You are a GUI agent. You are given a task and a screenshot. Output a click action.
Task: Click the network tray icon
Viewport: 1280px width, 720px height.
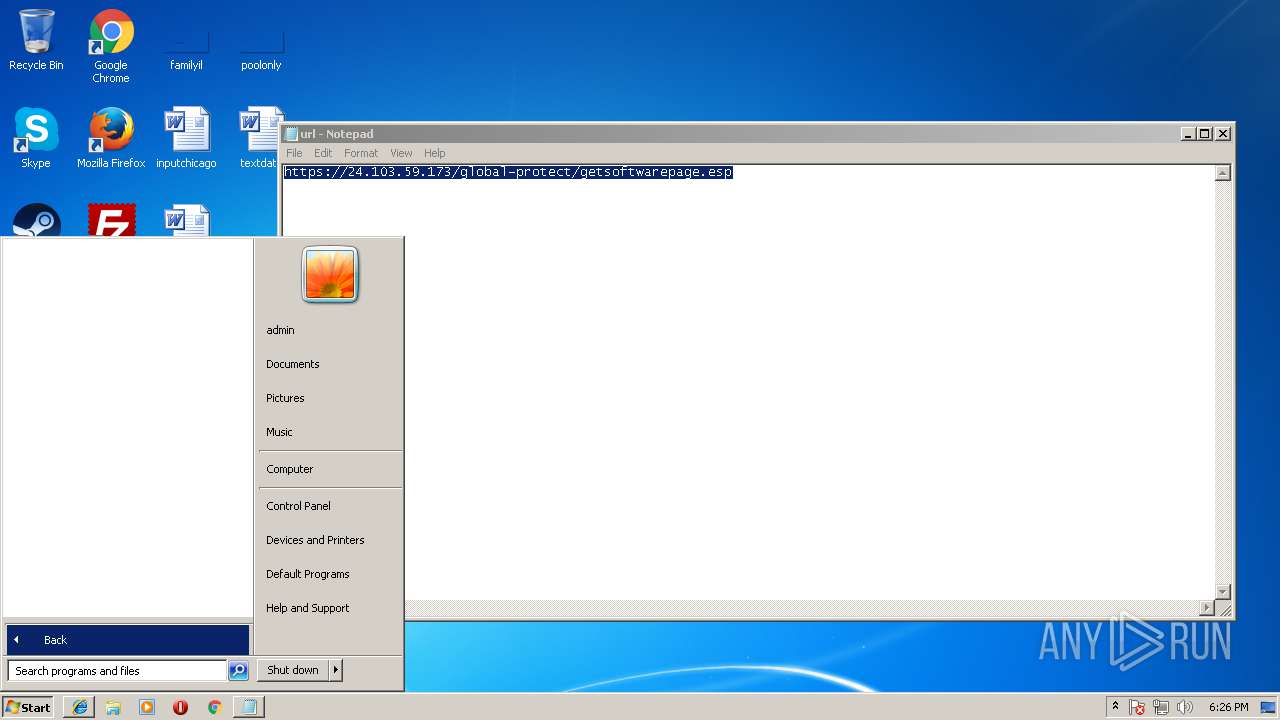pos(1160,707)
